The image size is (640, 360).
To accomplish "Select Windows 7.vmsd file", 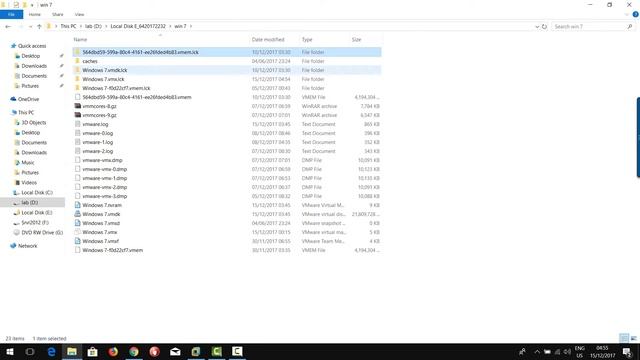I will tap(101, 223).
